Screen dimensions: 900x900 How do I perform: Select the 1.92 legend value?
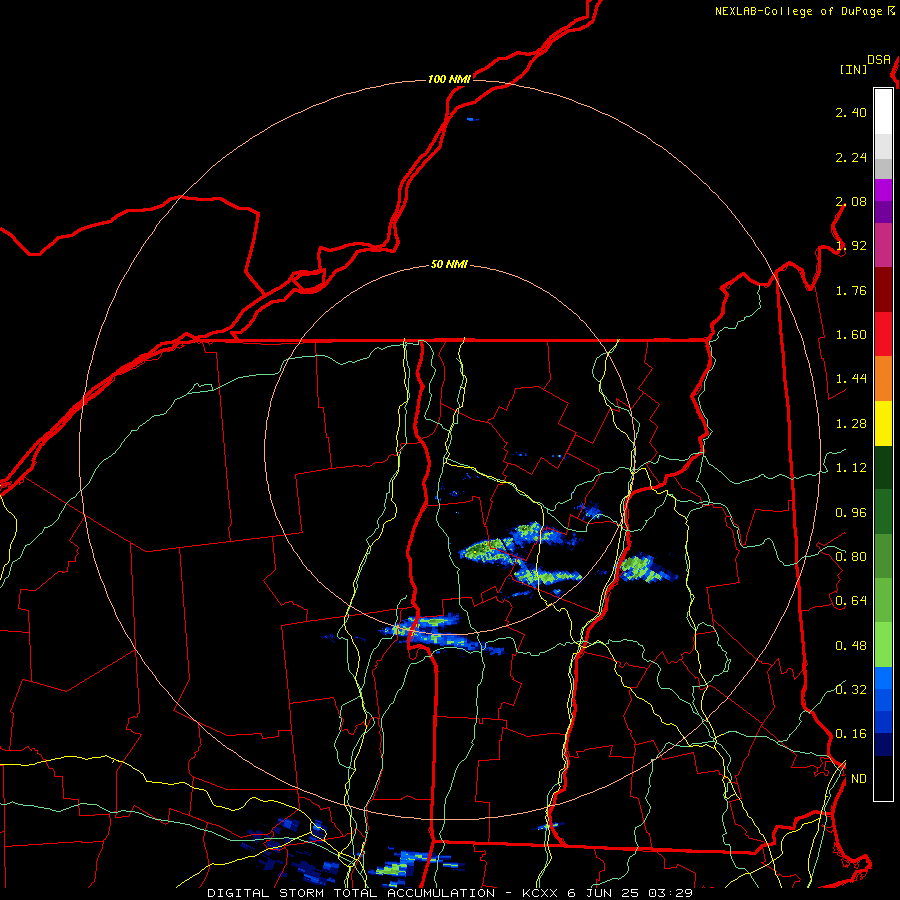tap(851, 246)
